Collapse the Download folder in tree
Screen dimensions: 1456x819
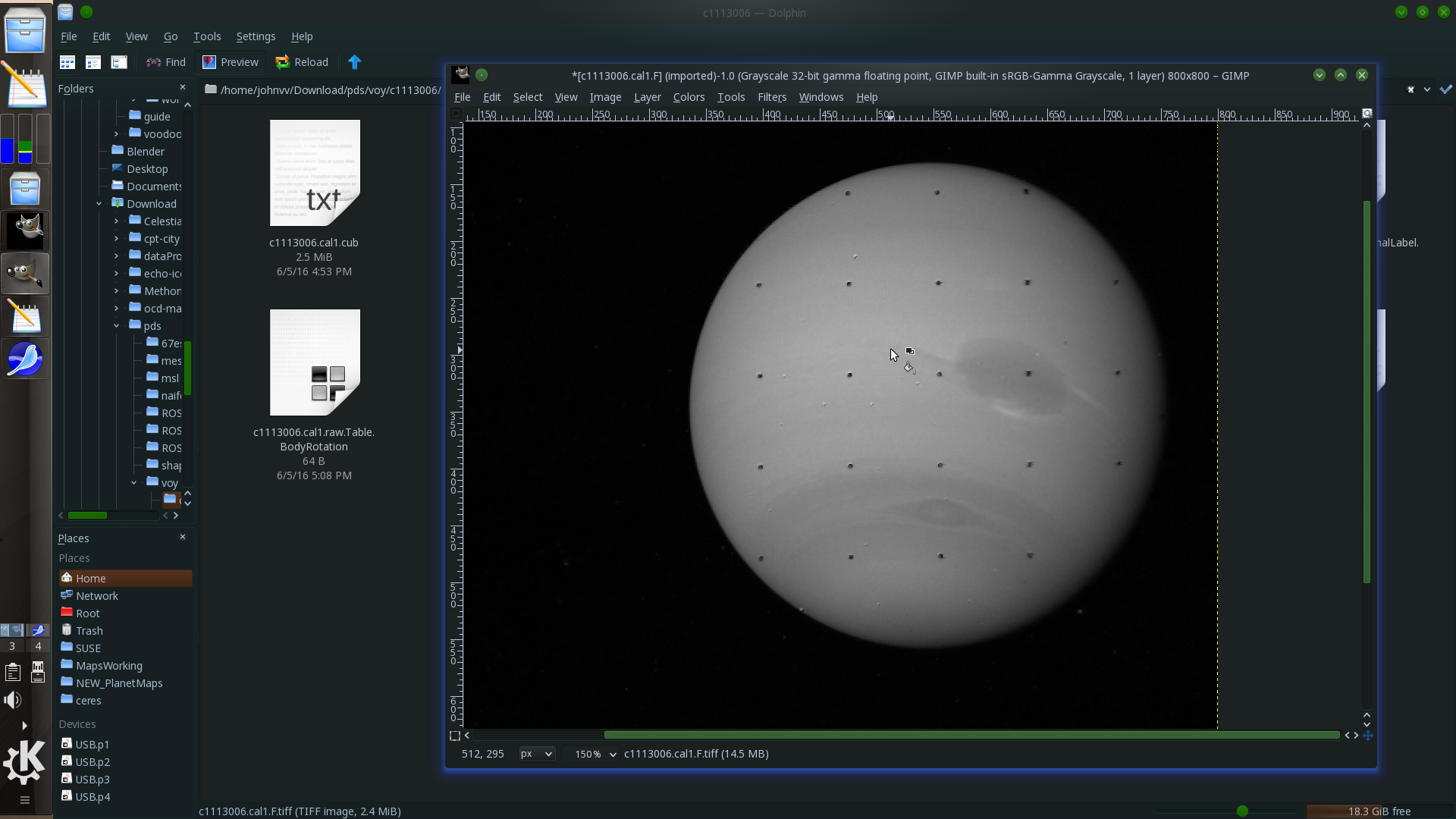click(99, 204)
